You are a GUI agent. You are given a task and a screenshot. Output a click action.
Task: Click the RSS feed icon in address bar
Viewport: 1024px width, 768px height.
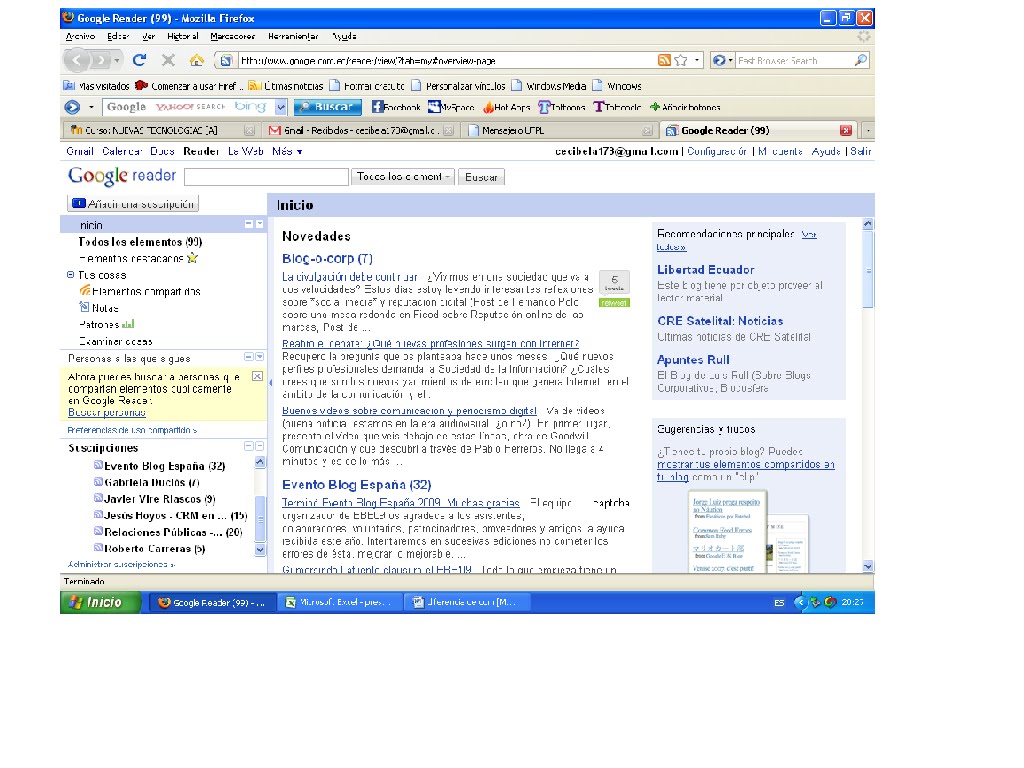pos(664,60)
